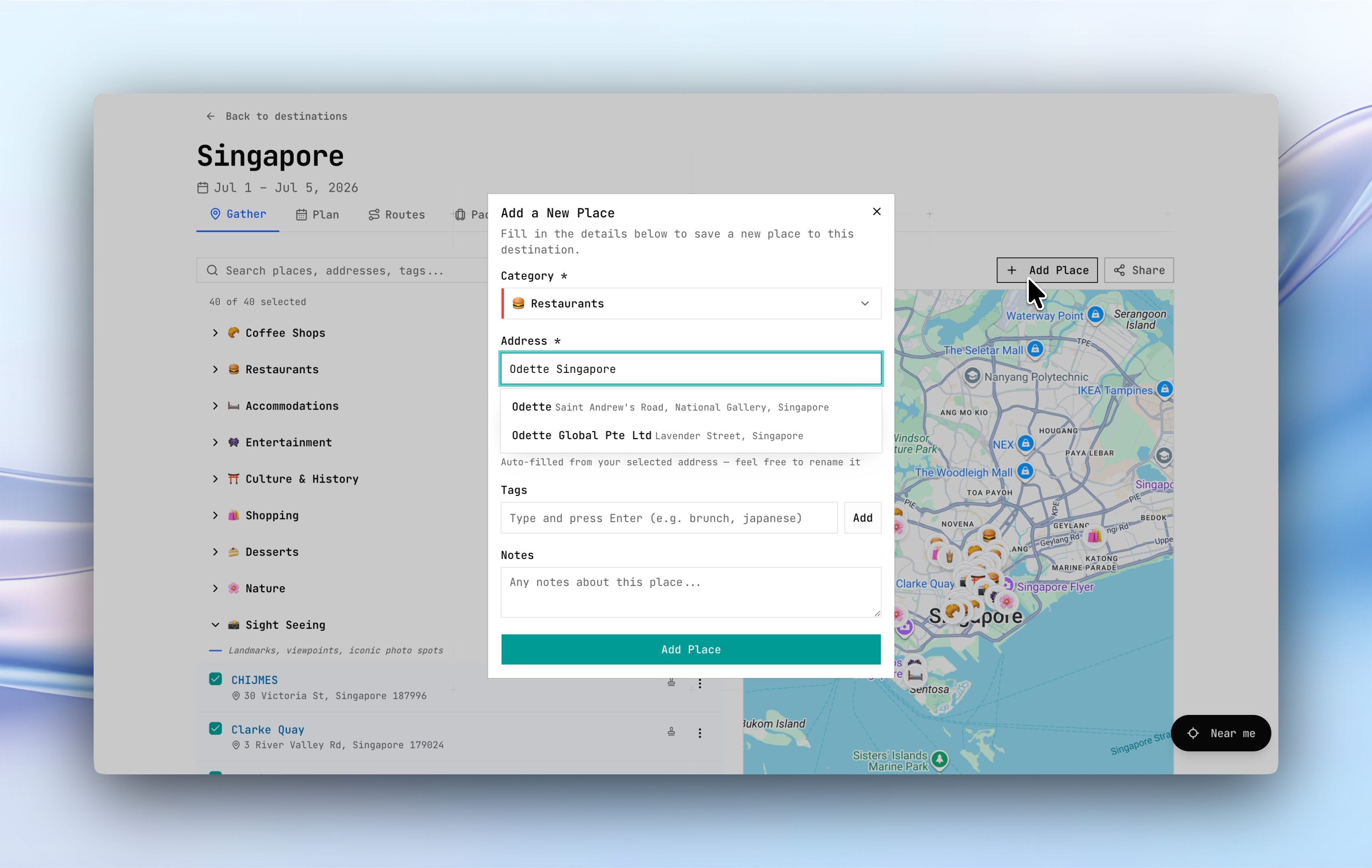Open the Clarke Quay place link

point(267,729)
